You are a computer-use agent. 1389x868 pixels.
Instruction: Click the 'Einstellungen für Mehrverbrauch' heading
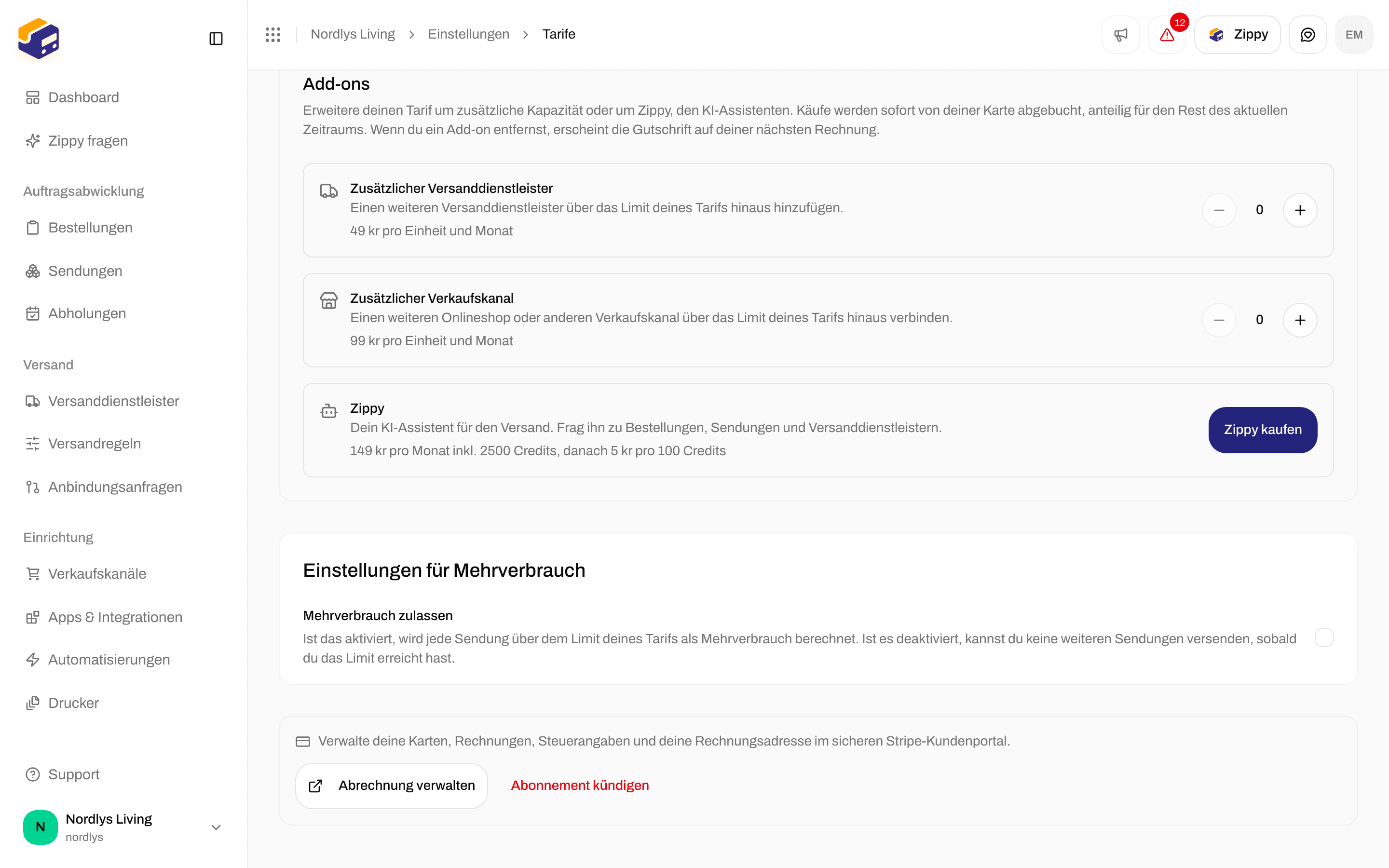tap(444, 570)
